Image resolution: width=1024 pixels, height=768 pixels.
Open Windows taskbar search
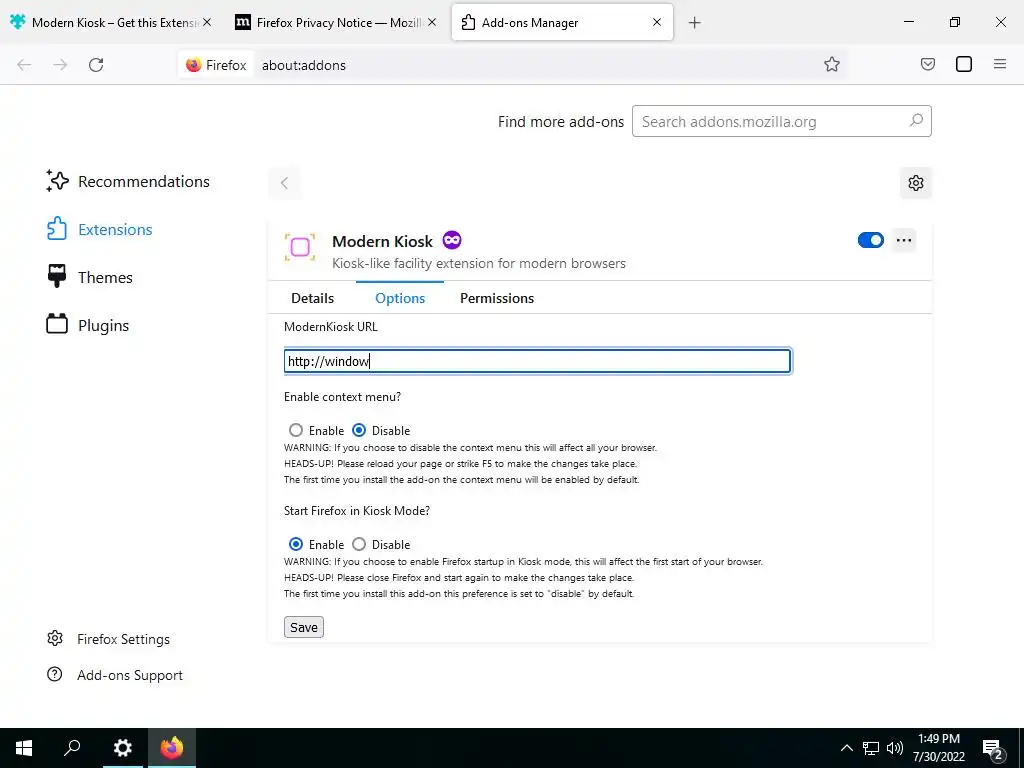coord(72,748)
